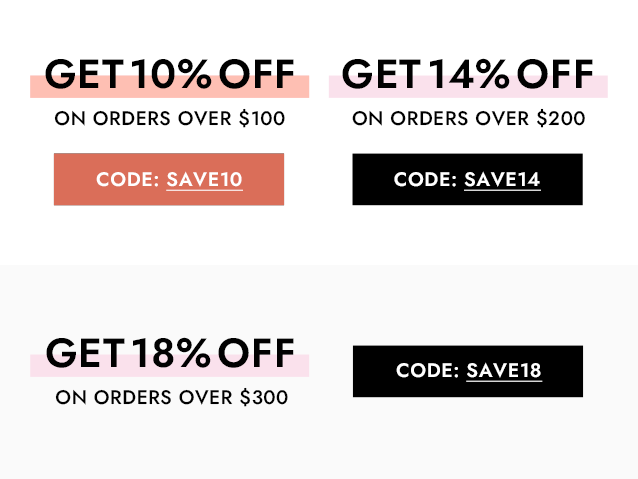Click the GET 10% OFF headline
This screenshot has width=638, height=479.
169,74
